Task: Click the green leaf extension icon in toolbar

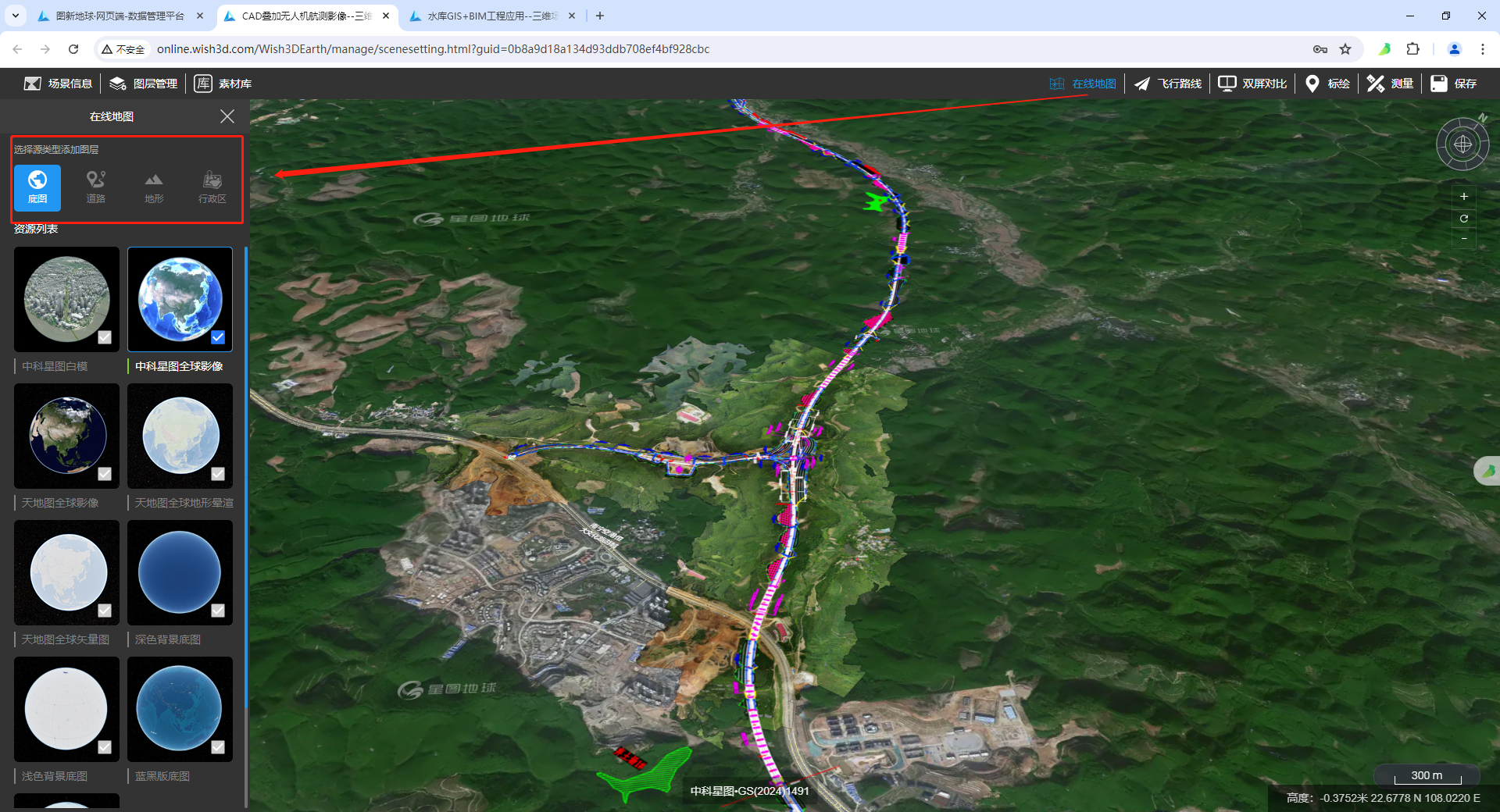Action: (x=1384, y=49)
